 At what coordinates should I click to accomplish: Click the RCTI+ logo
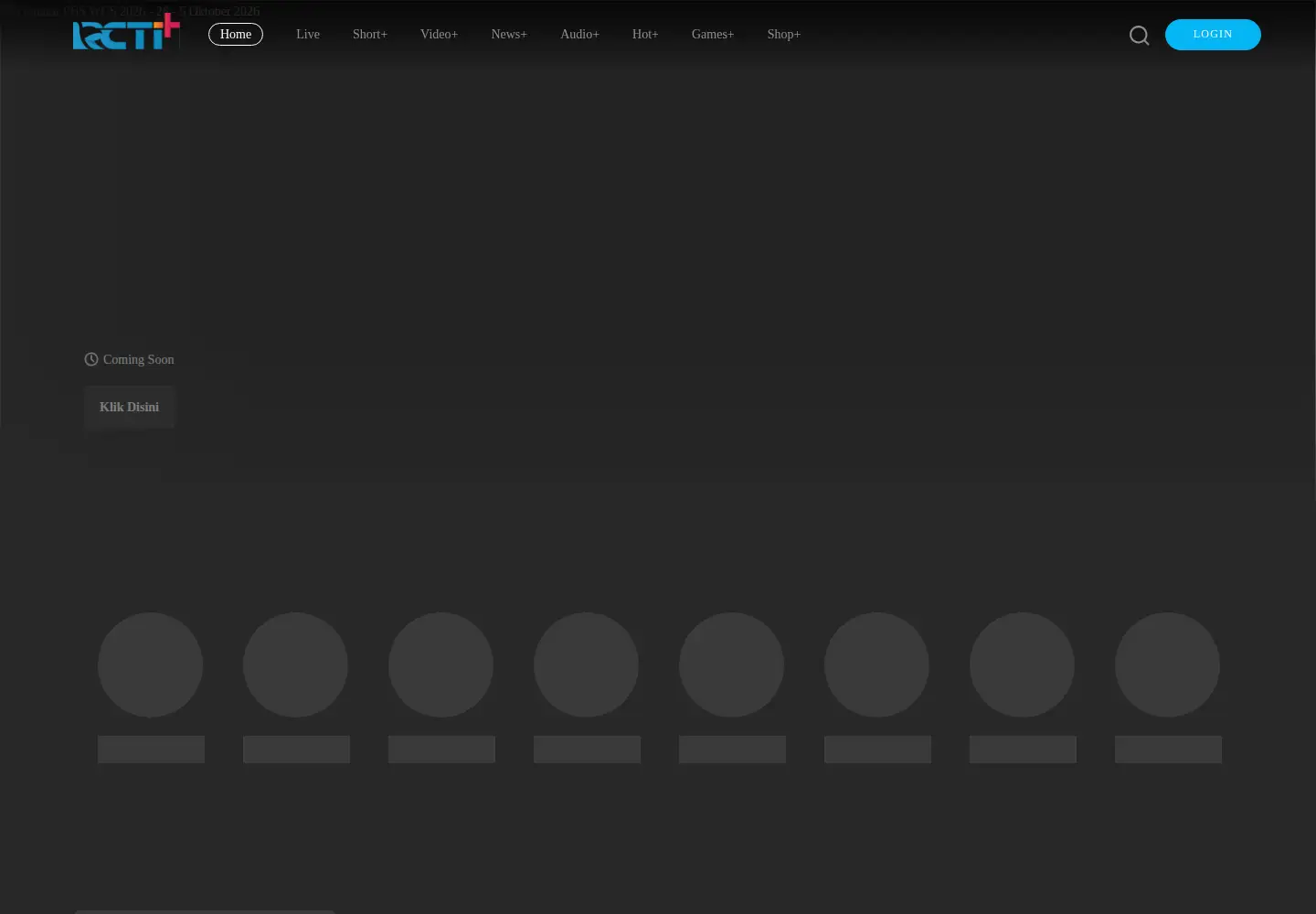click(126, 32)
